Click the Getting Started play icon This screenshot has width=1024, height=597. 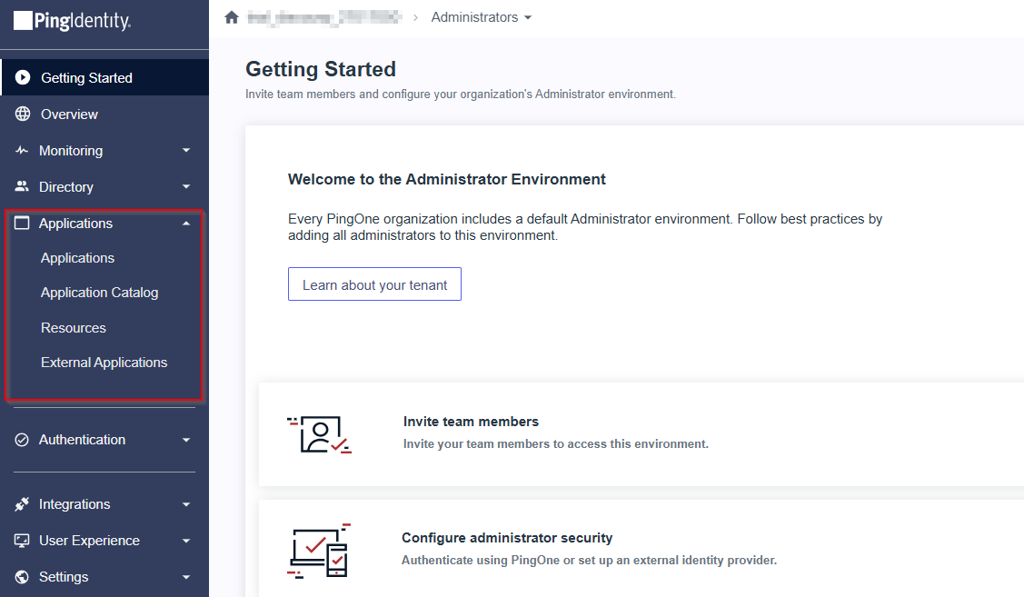[22, 78]
